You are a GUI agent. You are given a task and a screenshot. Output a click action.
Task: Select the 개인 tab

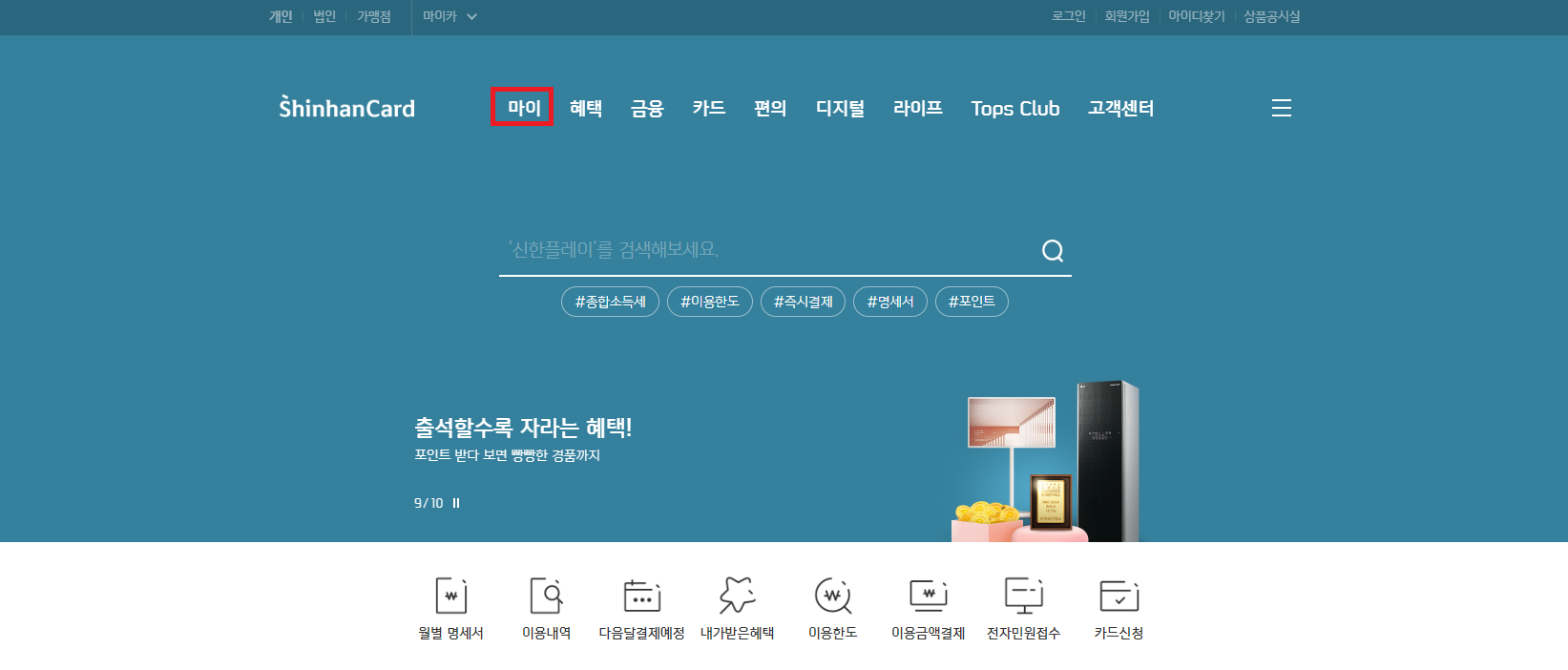tap(281, 16)
